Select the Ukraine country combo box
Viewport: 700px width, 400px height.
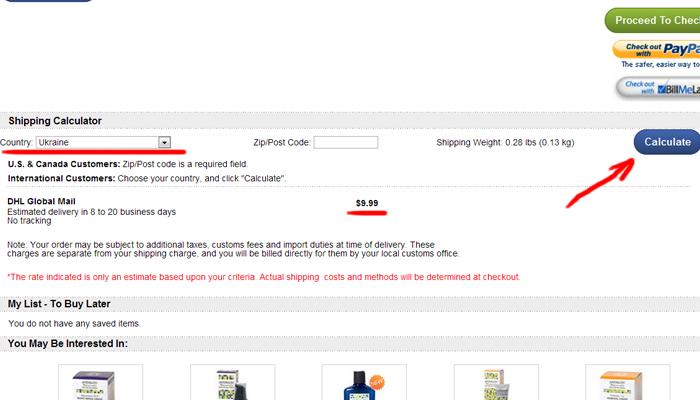tap(103, 142)
